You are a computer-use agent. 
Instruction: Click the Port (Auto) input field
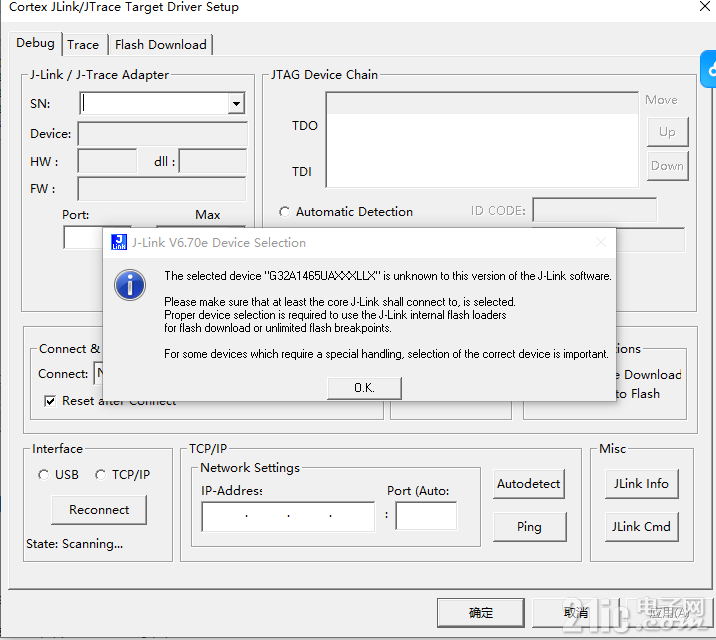[x=426, y=516]
